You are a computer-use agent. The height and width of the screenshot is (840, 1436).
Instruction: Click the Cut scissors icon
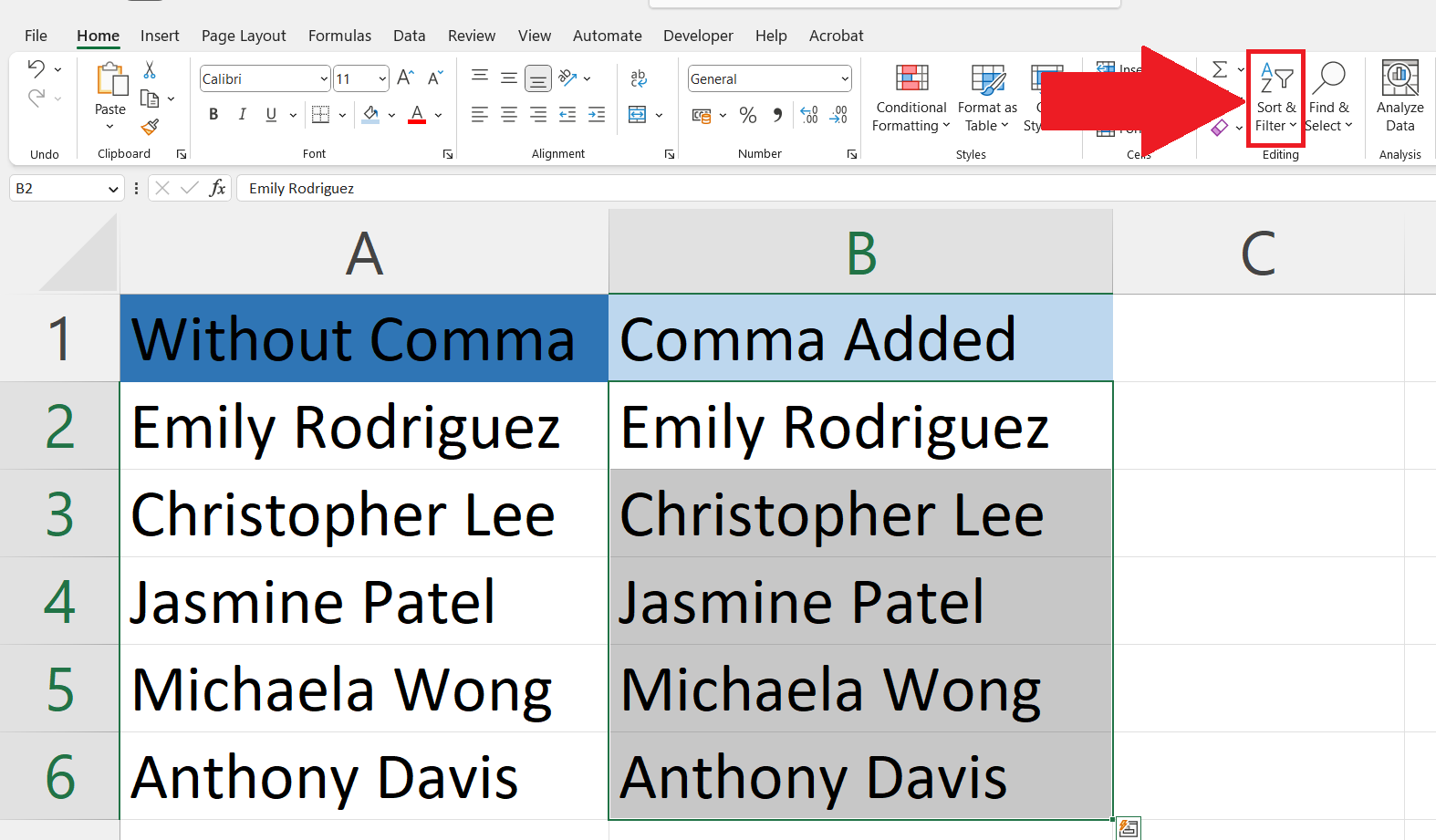point(150,70)
